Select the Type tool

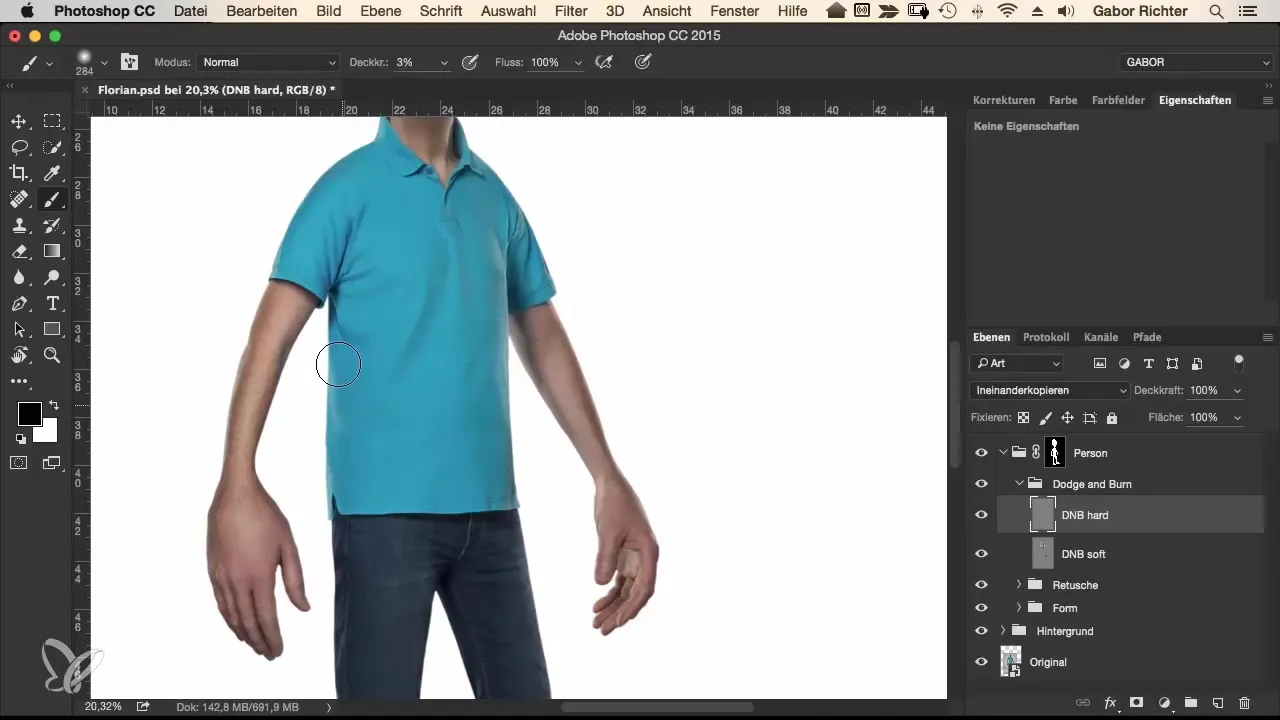[52, 303]
